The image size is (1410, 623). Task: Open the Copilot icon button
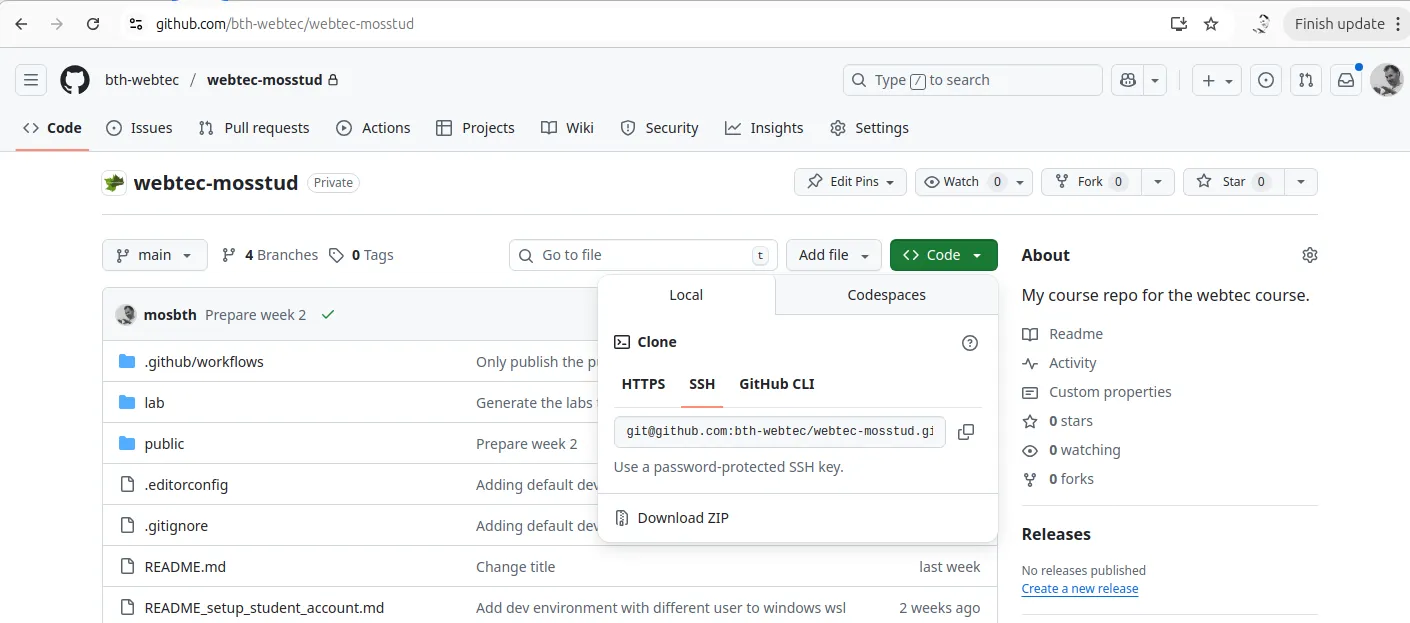tap(1128, 80)
